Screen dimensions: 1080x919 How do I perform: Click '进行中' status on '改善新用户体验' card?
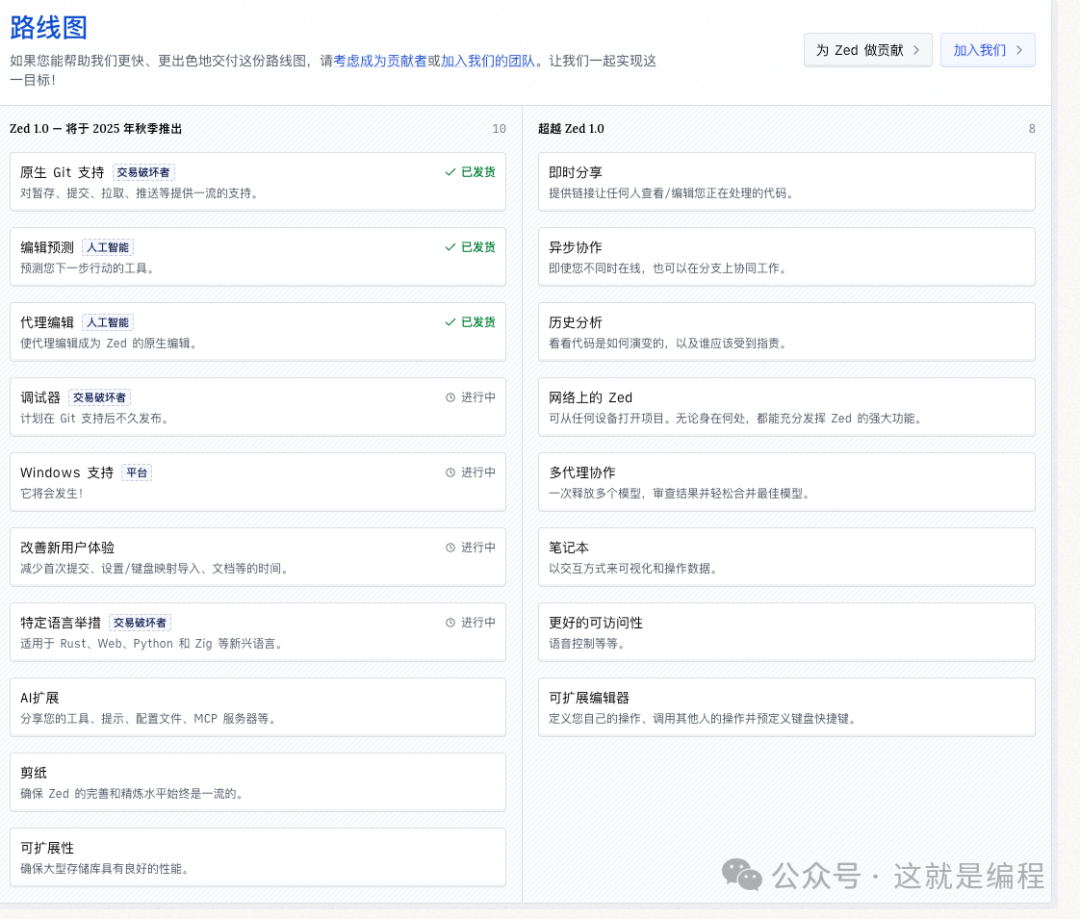pyautogui.click(x=478, y=548)
